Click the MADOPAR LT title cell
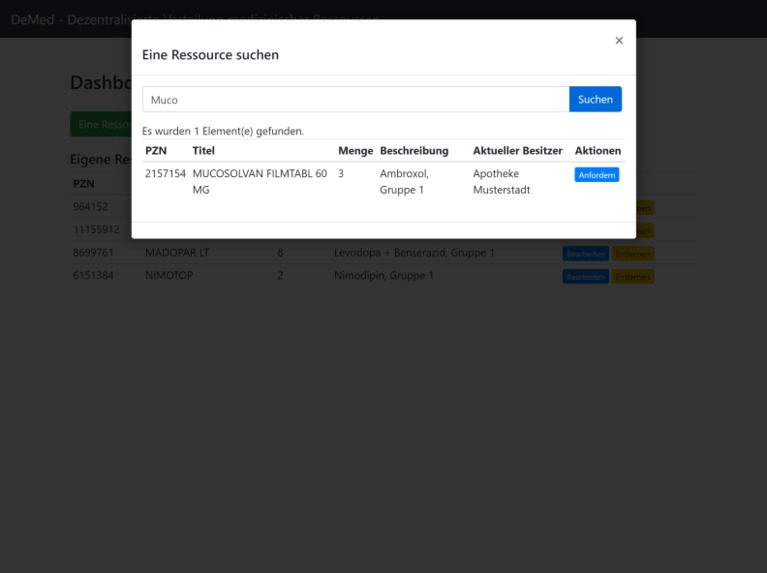767x573 pixels. [177, 252]
